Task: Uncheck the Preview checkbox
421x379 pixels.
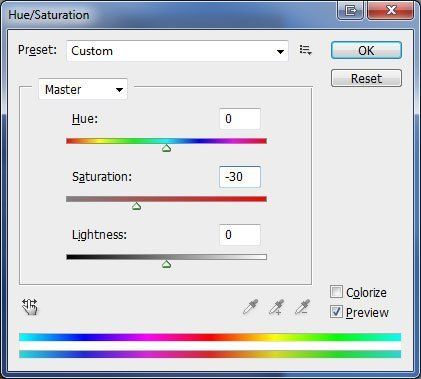Action: (336, 312)
